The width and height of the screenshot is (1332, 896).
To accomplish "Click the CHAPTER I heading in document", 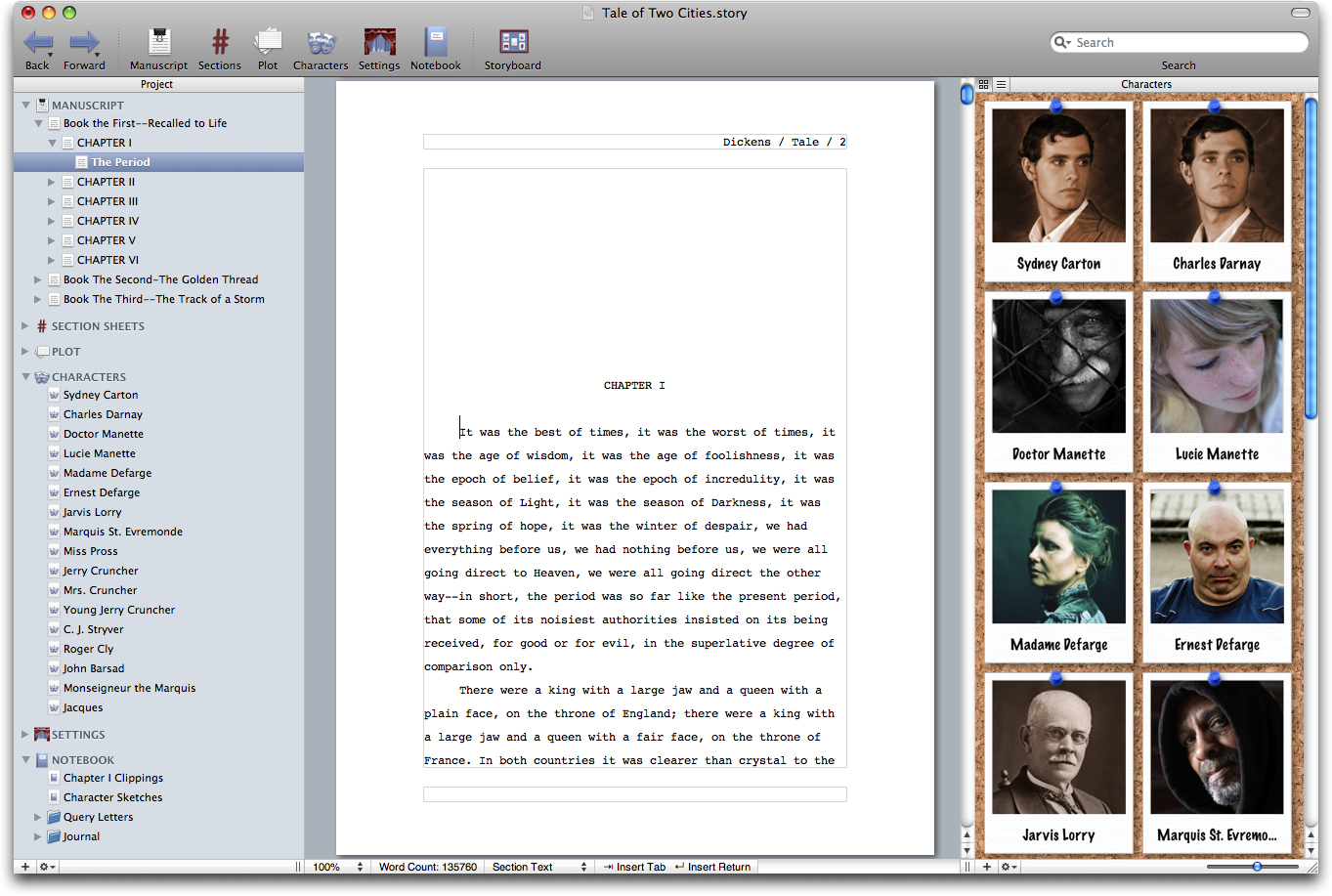I will click(x=634, y=386).
